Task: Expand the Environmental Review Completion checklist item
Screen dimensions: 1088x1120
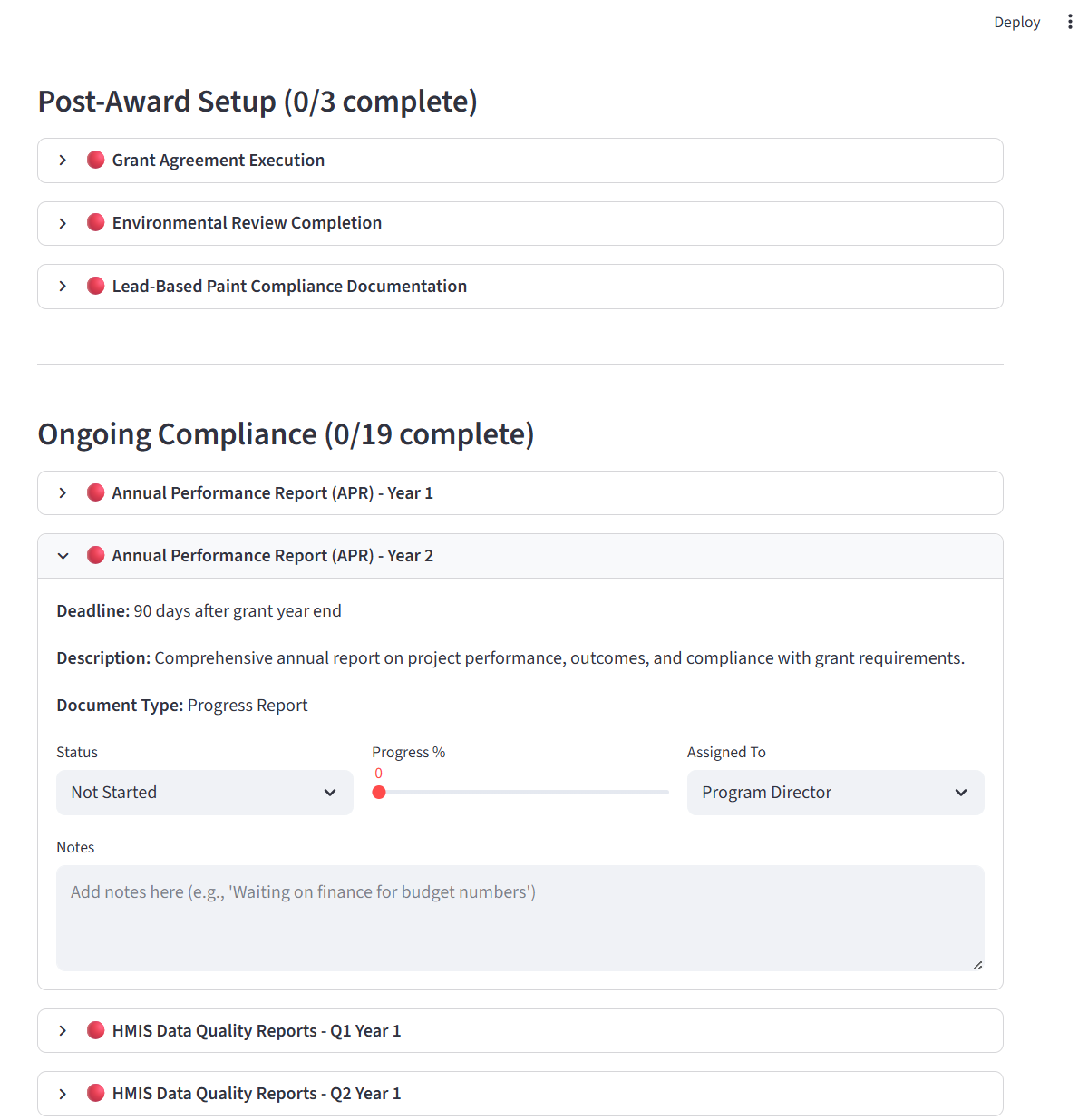Action: tap(63, 223)
